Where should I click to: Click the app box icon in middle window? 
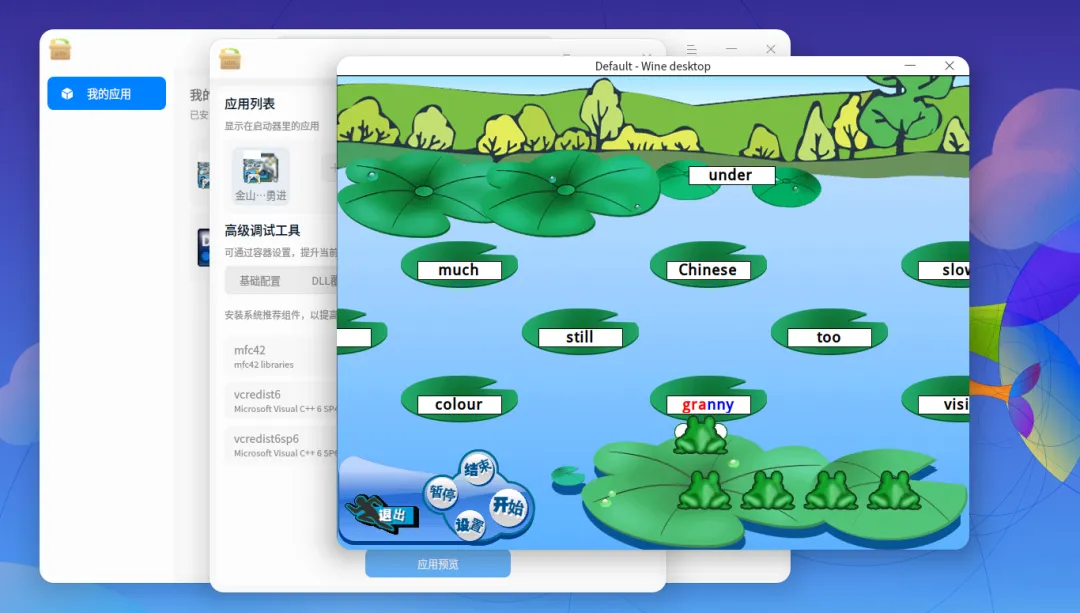pyautogui.click(x=230, y=59)
